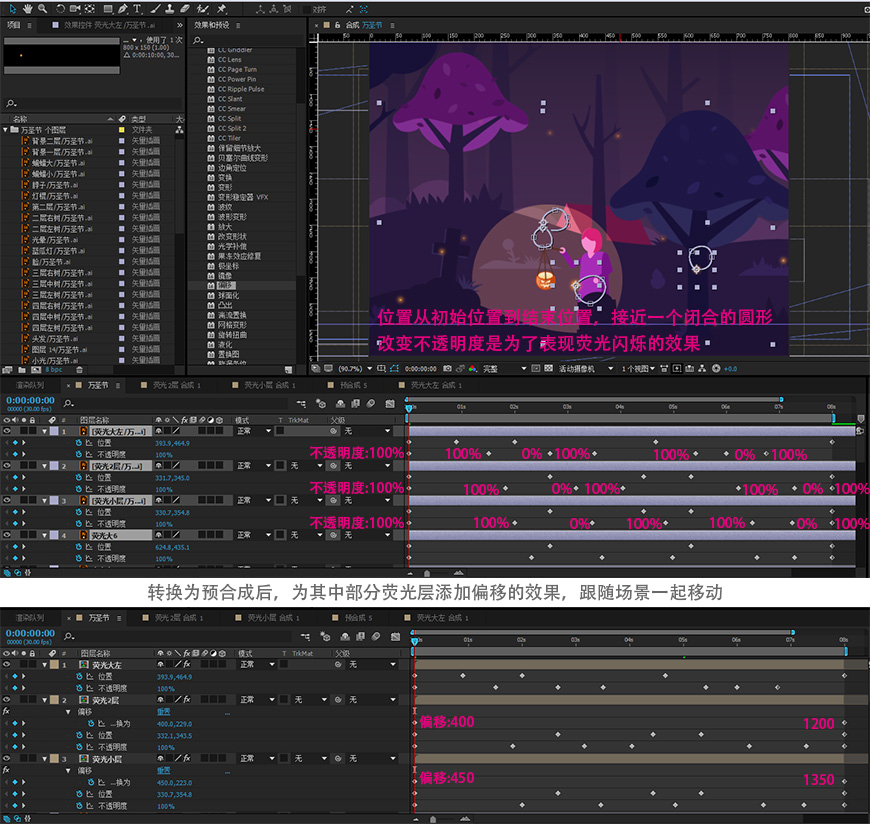Select the Puppet Pin tool
Screen dimensions: 870x824
222,9
